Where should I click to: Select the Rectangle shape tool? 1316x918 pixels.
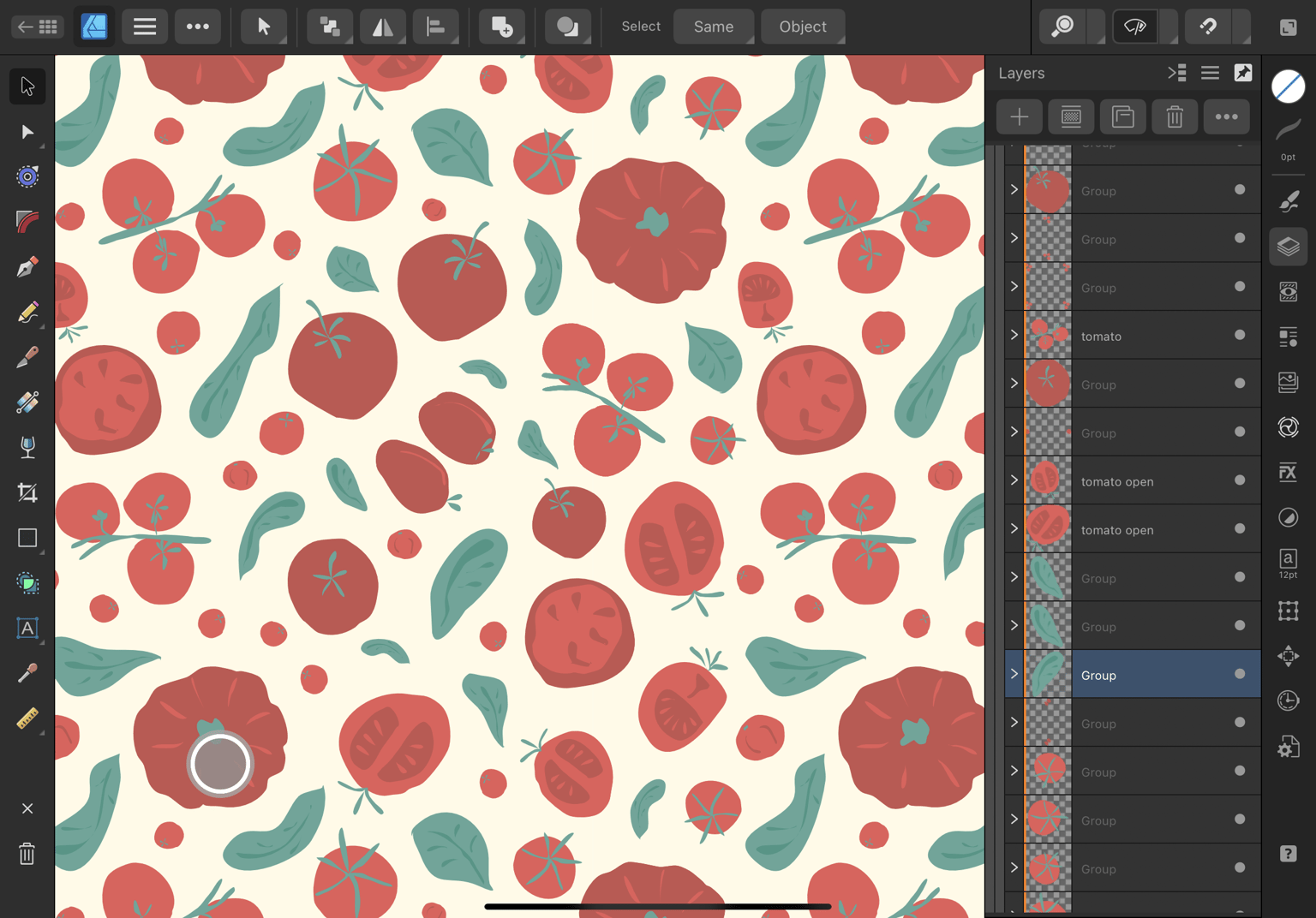[27, 538]
